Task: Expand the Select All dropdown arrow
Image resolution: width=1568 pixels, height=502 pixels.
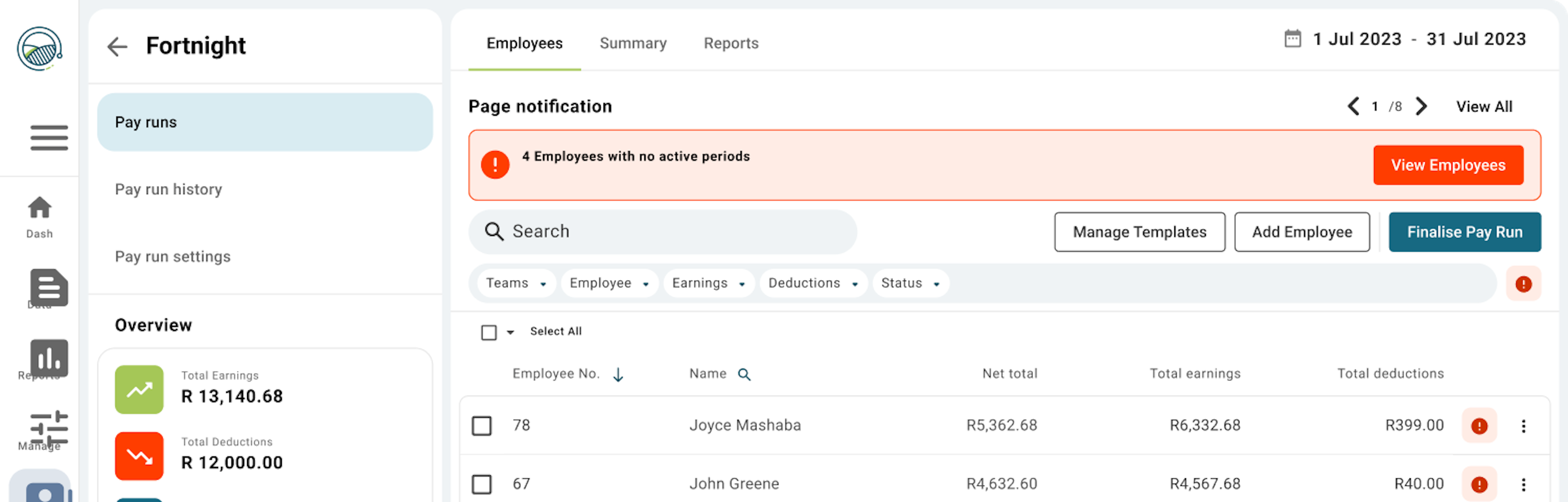Action: 511,332
